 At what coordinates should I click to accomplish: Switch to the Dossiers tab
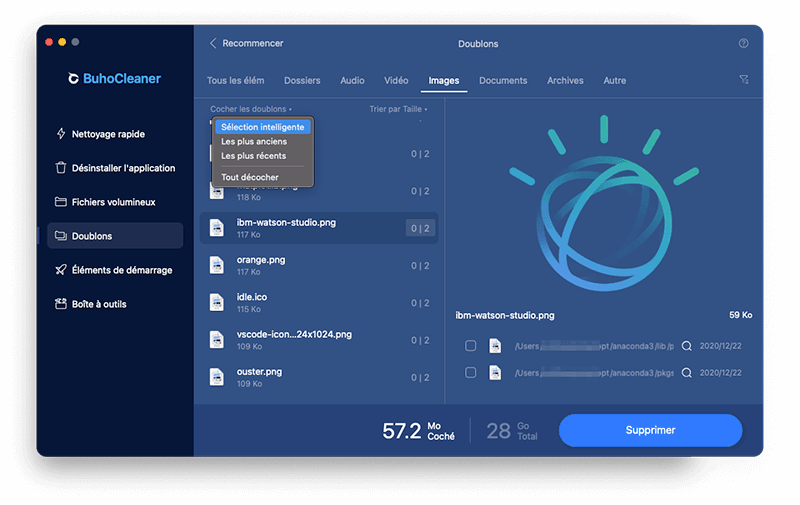point(302,81)
